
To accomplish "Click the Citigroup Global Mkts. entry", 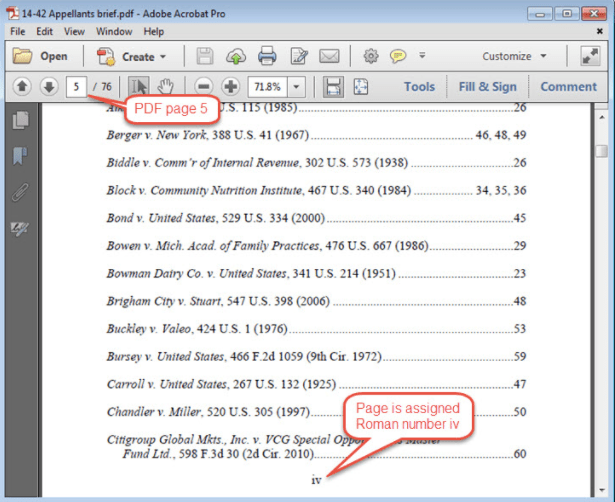I will coord(316,446).
